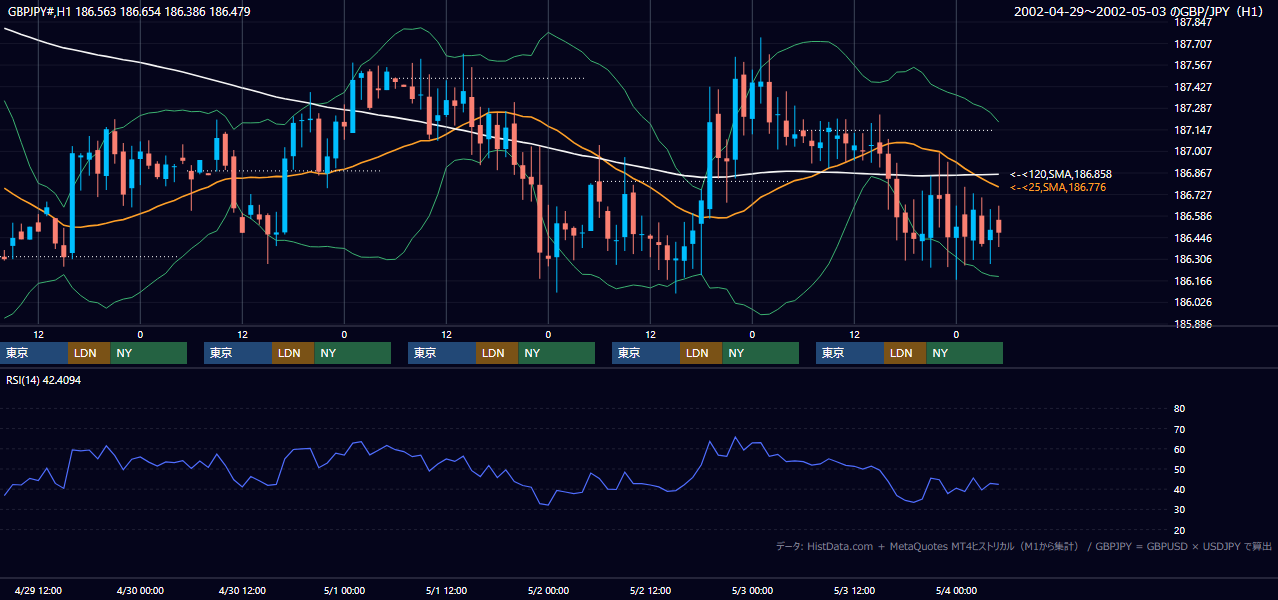This screenshot has height=600, width=1278.
Task: Click the 5/2 00:00 time axis label
Action: [x=549, y=590]
